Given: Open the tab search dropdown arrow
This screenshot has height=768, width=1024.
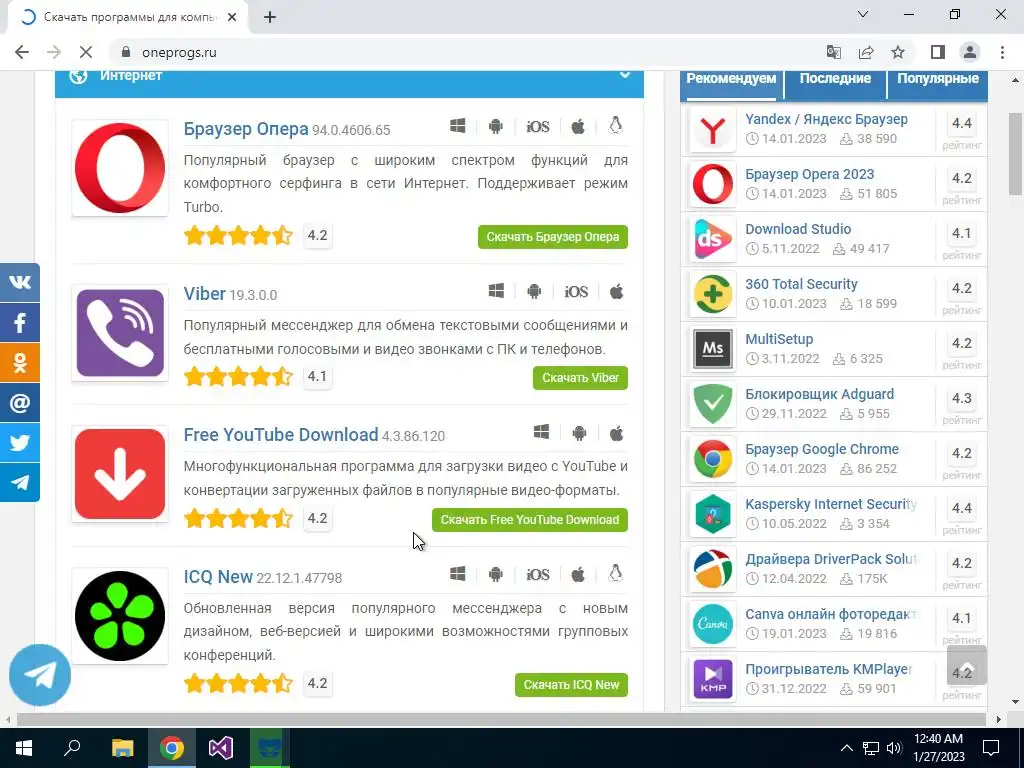Looking at the screenshot, I should 863,14.
